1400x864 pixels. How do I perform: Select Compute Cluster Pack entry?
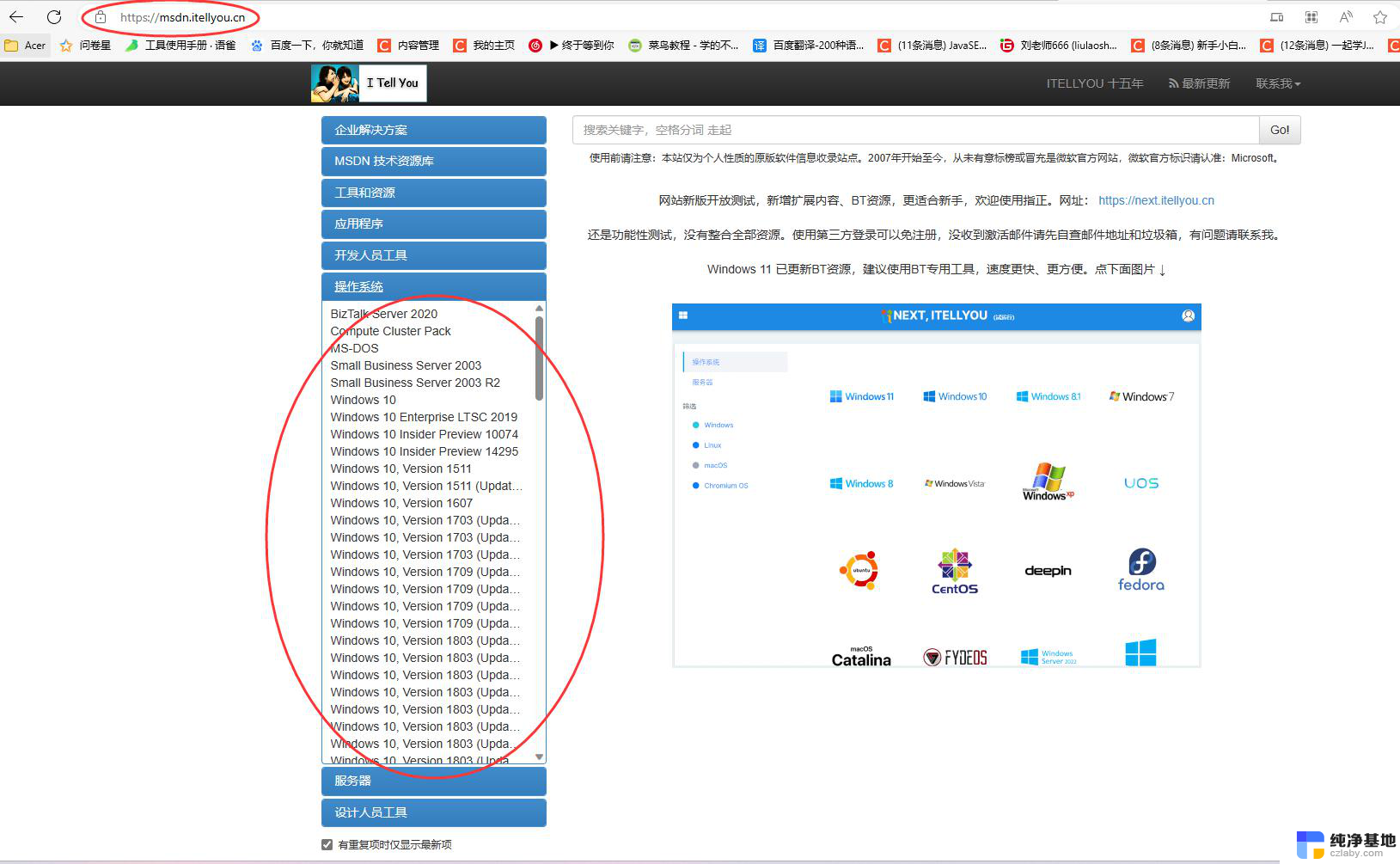coord(390,331)
